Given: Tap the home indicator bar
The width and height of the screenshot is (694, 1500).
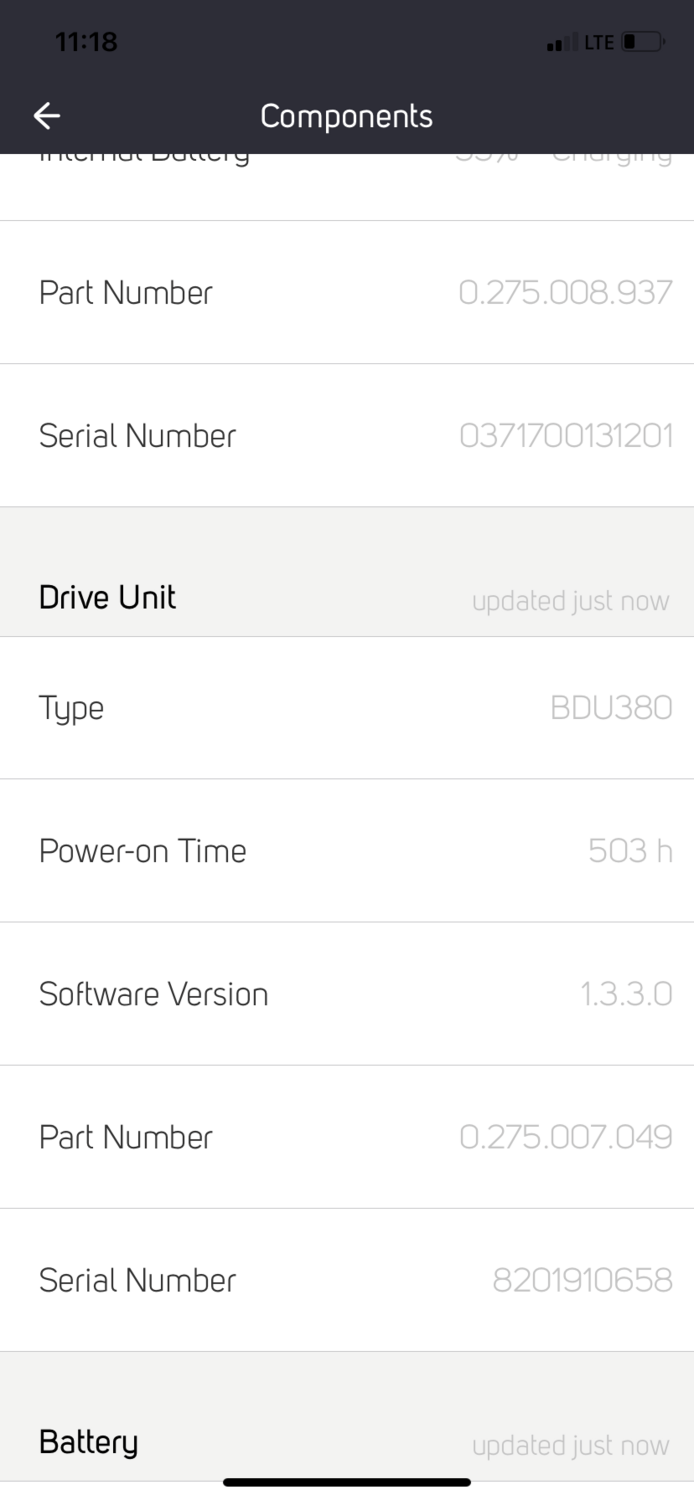Looking at the screenshot, I should [x=347, y=1482].
